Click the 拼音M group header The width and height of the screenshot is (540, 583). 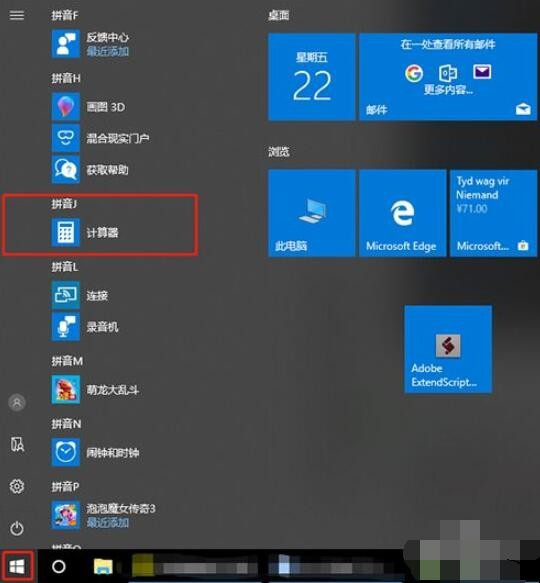67,361
